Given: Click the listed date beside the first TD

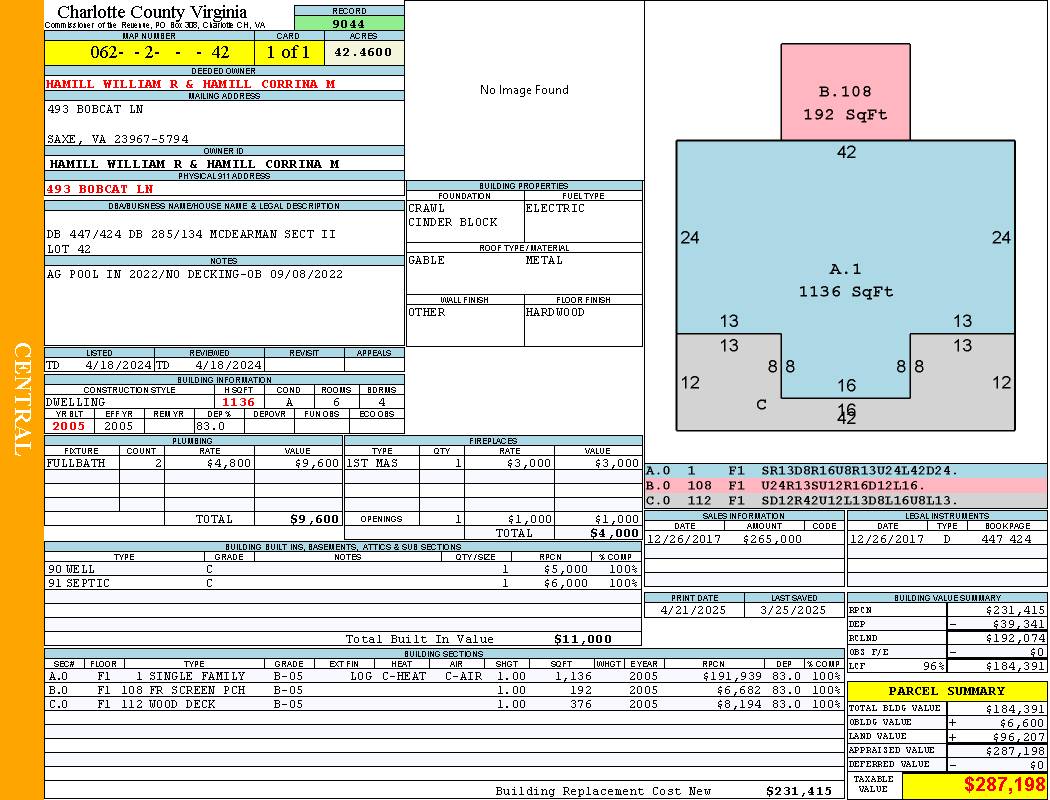Looking at the screenshot, I should point(118,365).
